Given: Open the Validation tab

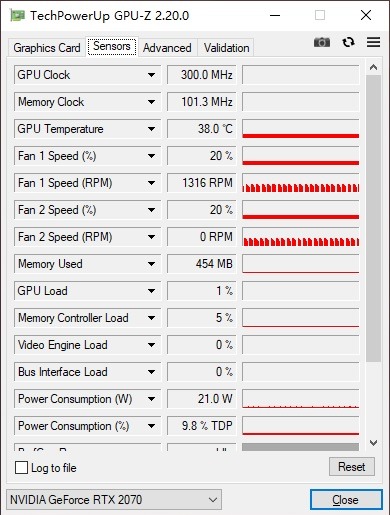Looking at the screenshot, I should [227, 48].
